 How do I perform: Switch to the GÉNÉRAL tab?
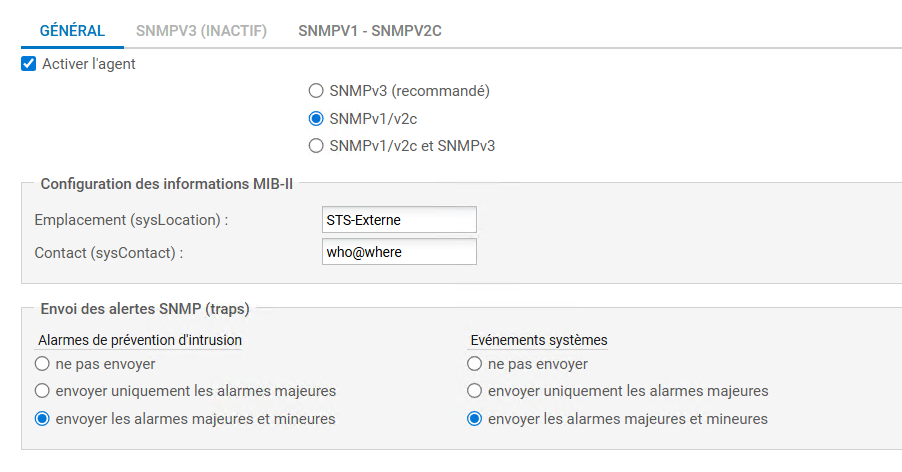click(x=72, y=31)
